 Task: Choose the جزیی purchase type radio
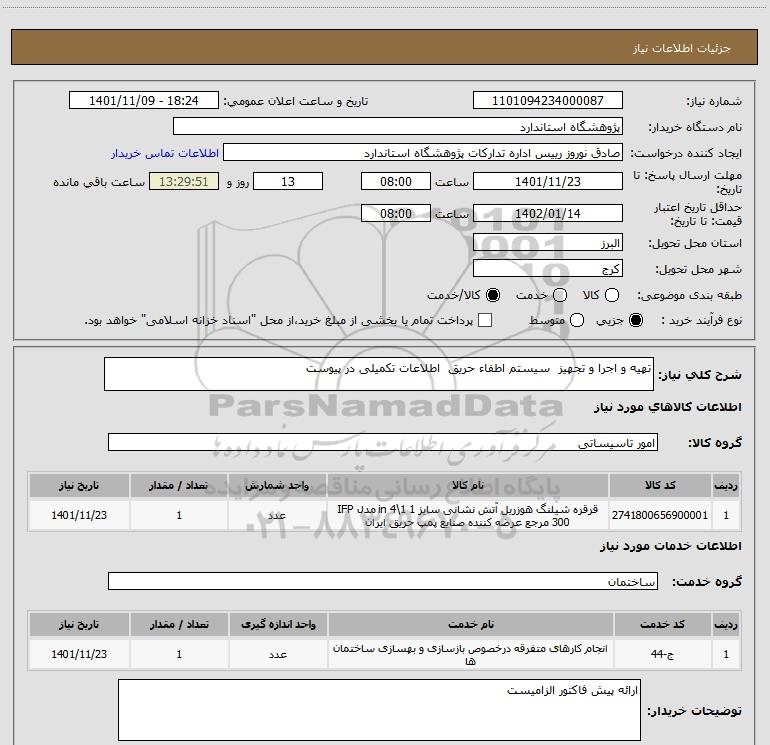636,320
